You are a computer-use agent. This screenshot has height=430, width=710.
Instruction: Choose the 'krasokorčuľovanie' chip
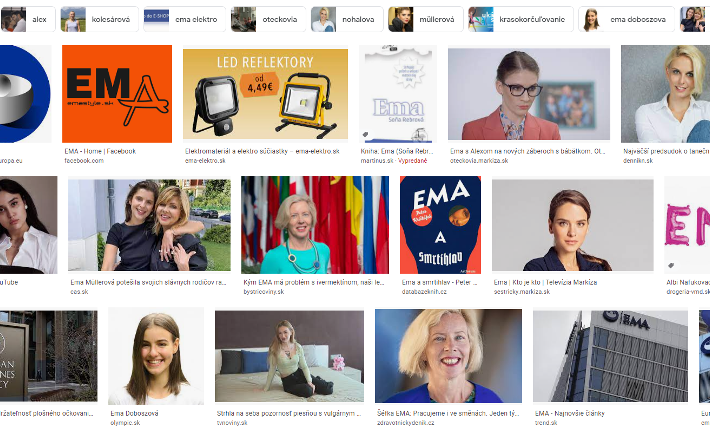pos(521,19)
